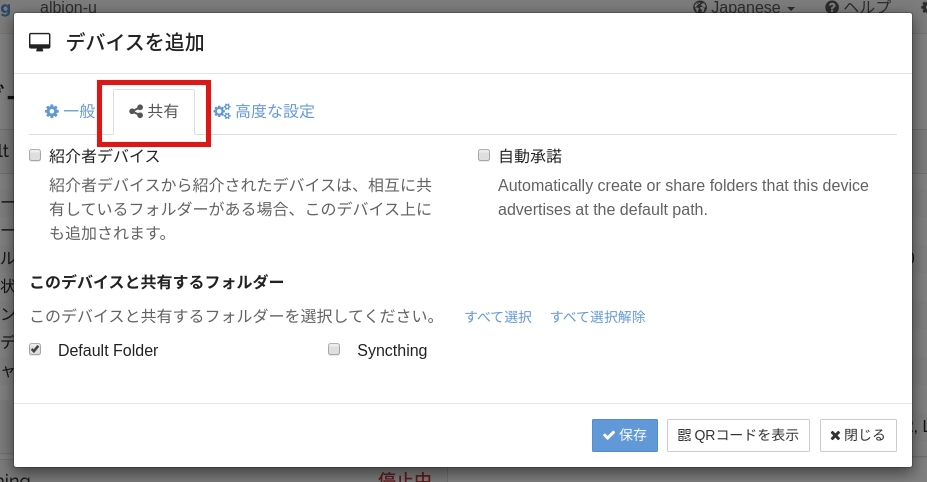
Task: Click the デバイスを追加 dialog title
Action: coord(135,43)
